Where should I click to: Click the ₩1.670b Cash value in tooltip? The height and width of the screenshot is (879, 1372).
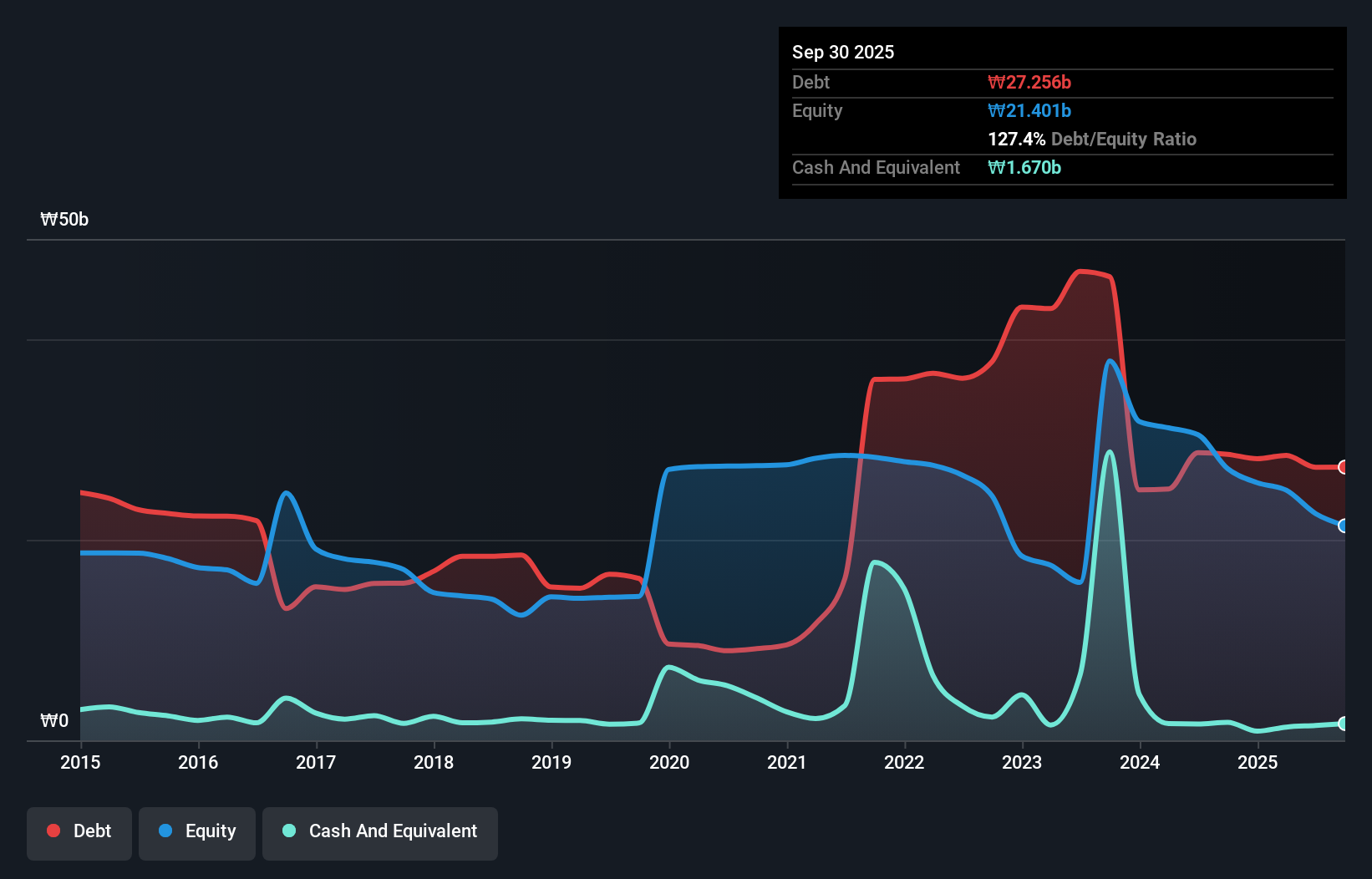(1024, 168)
